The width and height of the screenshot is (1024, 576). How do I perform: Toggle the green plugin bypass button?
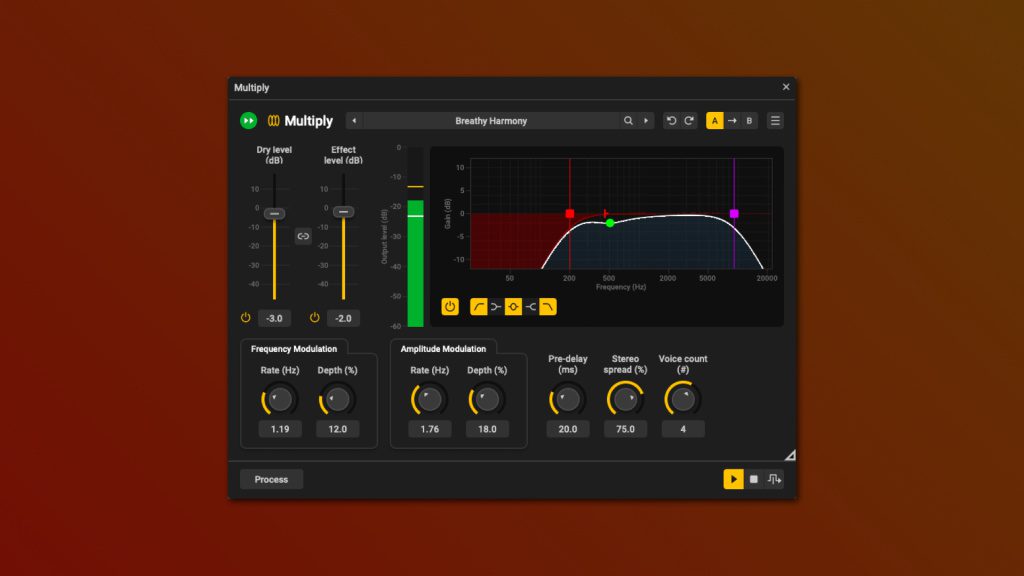(x=248, y=121)
